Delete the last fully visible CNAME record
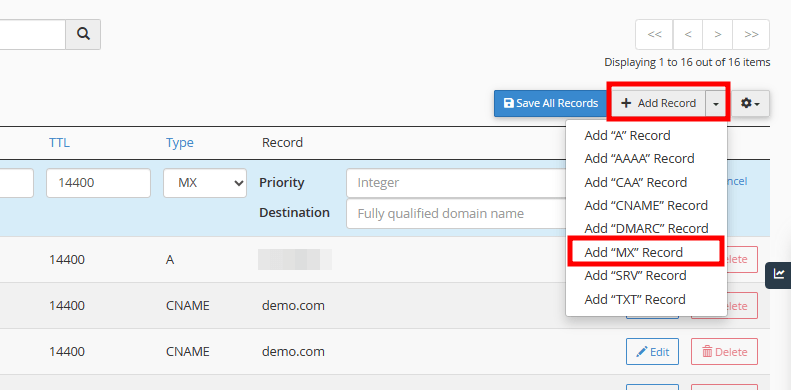The image size is (791, 390). [x=724, y=352]
